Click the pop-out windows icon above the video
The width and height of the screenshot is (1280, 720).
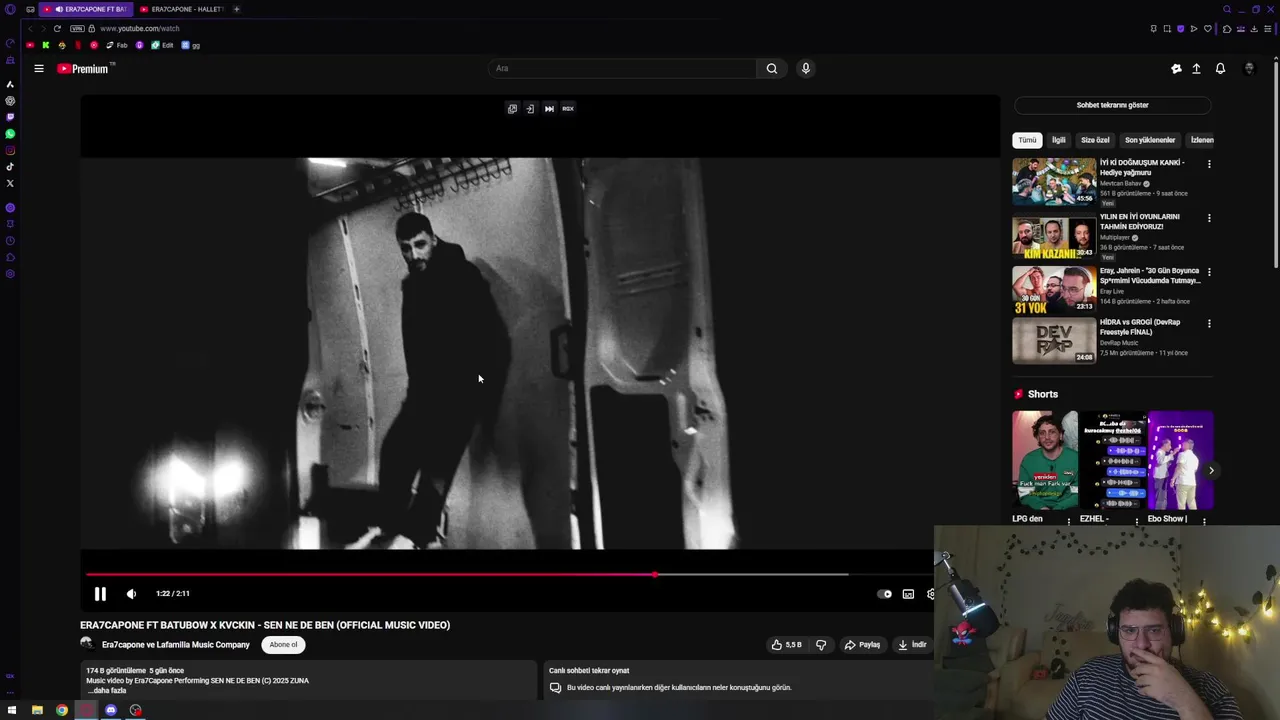[x=512, y=109]
